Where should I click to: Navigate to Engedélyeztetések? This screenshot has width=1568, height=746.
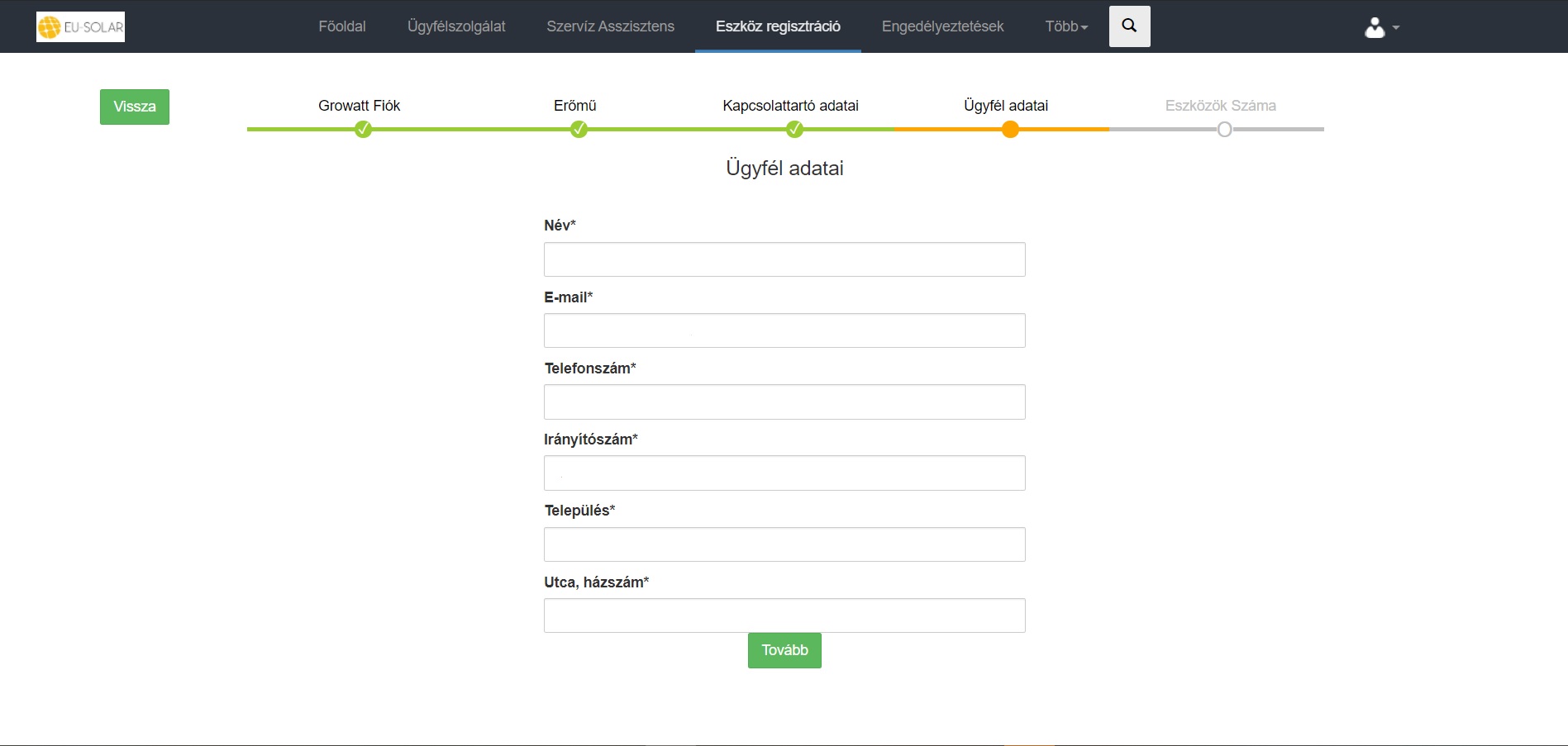(x=942, y=26)
